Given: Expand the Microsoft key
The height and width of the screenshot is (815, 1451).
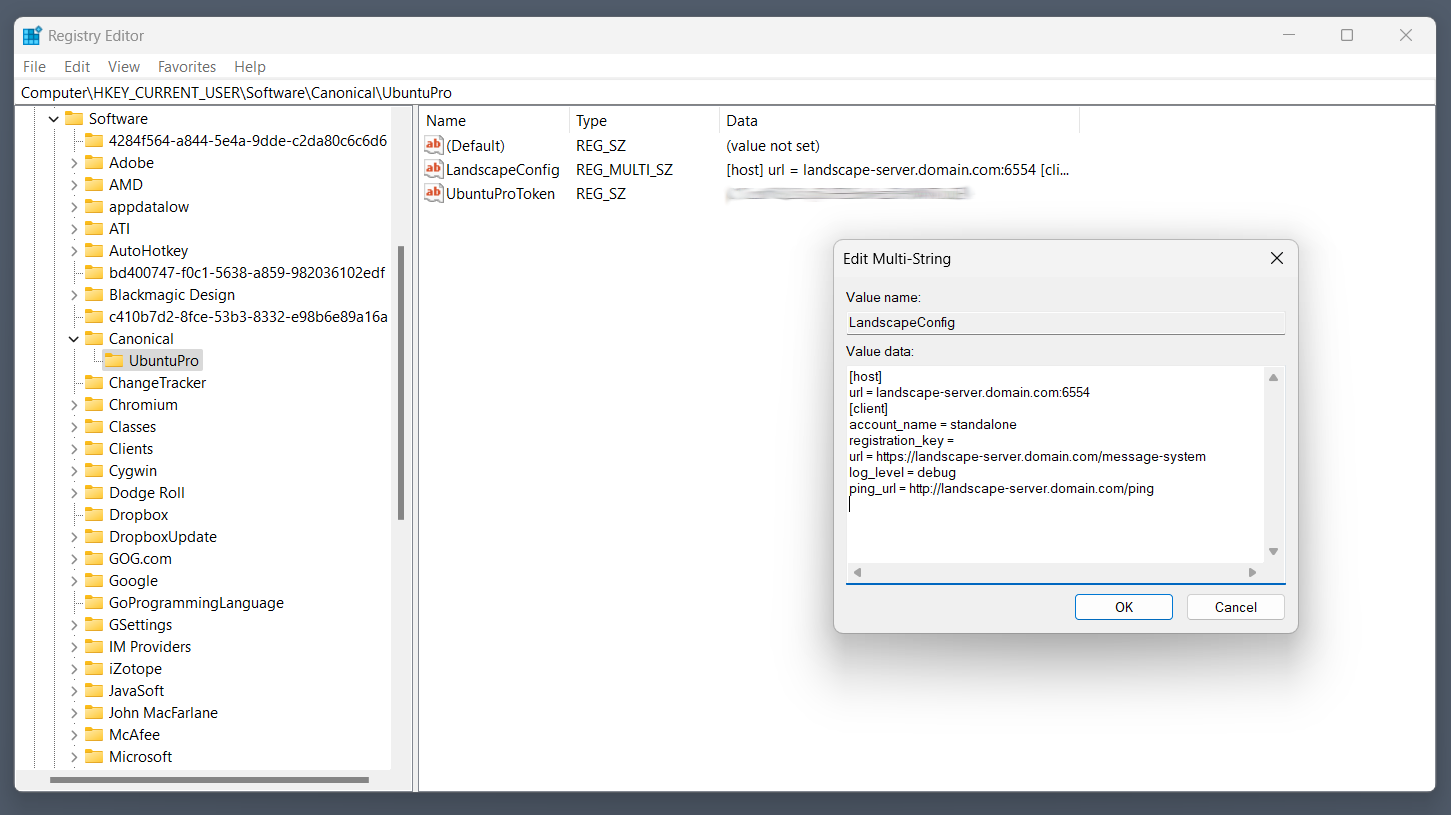Looking at the screenshot, I should [74, 757].
